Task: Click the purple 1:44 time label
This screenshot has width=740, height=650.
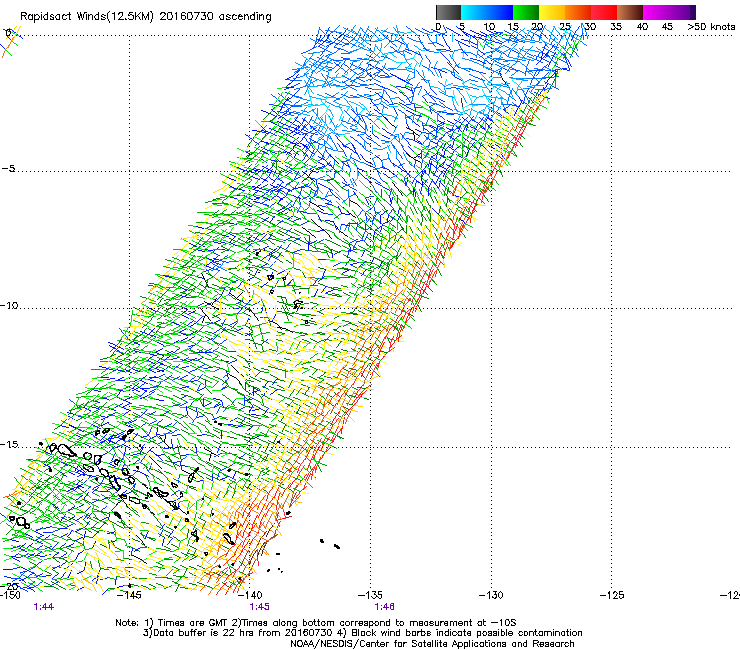Action: pyautogui.click(x=43, y=607)
